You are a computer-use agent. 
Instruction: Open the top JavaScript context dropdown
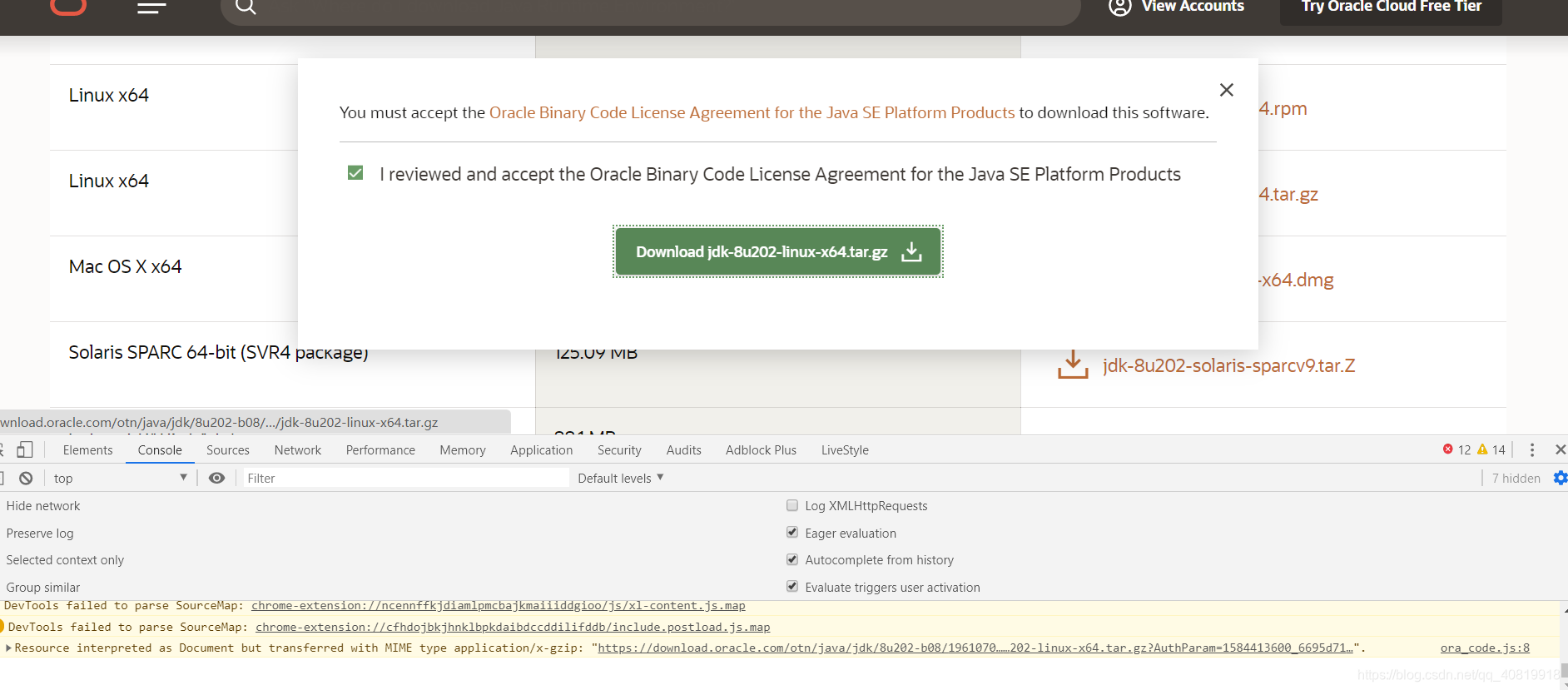(x=120, y=478)
